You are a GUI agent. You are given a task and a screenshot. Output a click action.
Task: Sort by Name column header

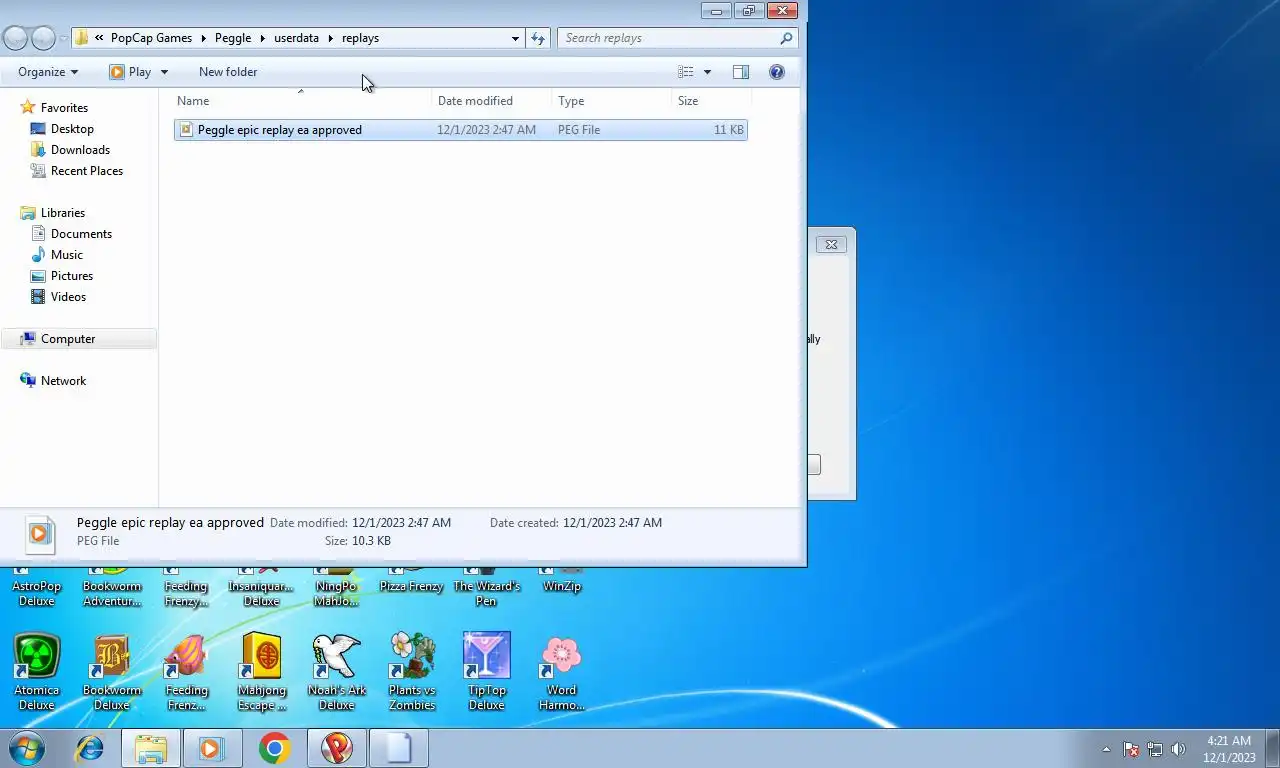[x=301, y=101]
